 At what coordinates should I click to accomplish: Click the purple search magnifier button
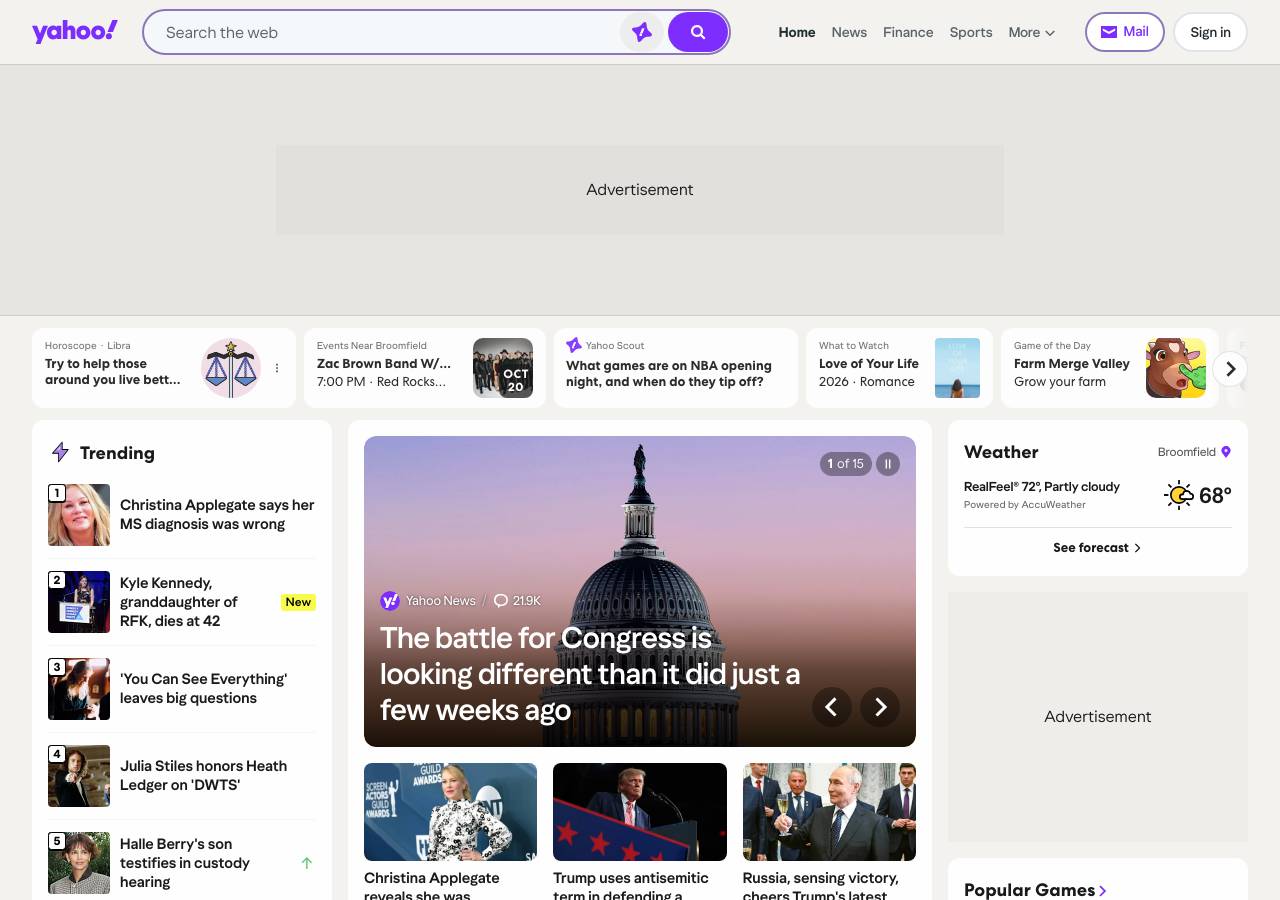(698, 32)
